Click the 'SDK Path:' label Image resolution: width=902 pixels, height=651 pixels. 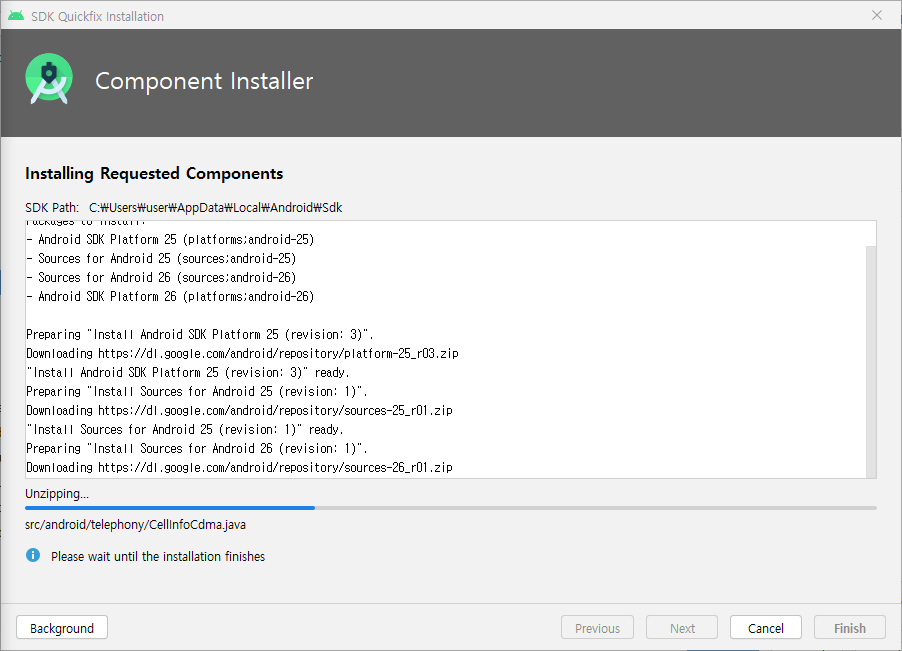(x=52, y=208)
